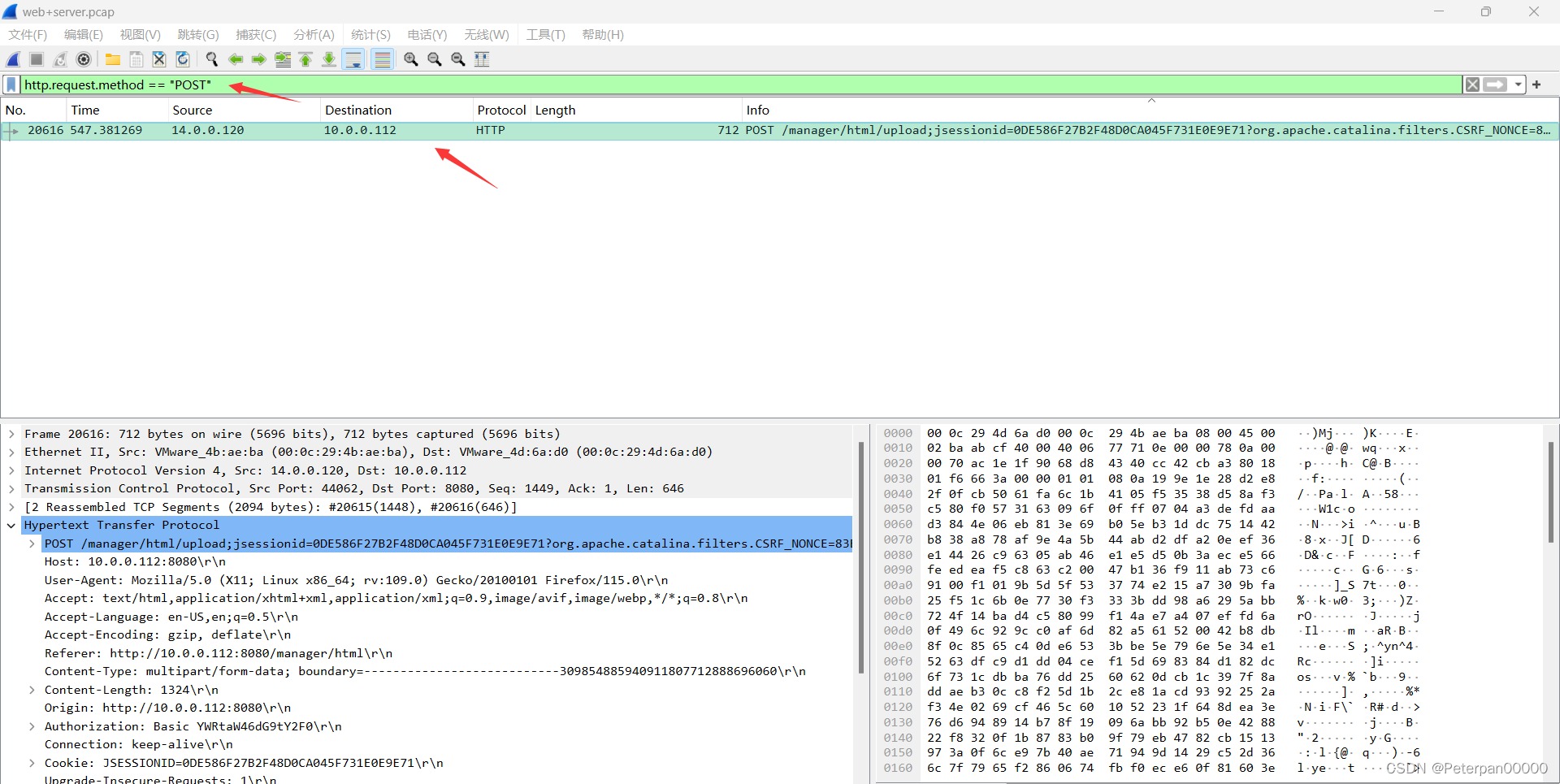Toggle auto scroll during live capture
The width and height of the screenshot is (1560, 784).
353,58
